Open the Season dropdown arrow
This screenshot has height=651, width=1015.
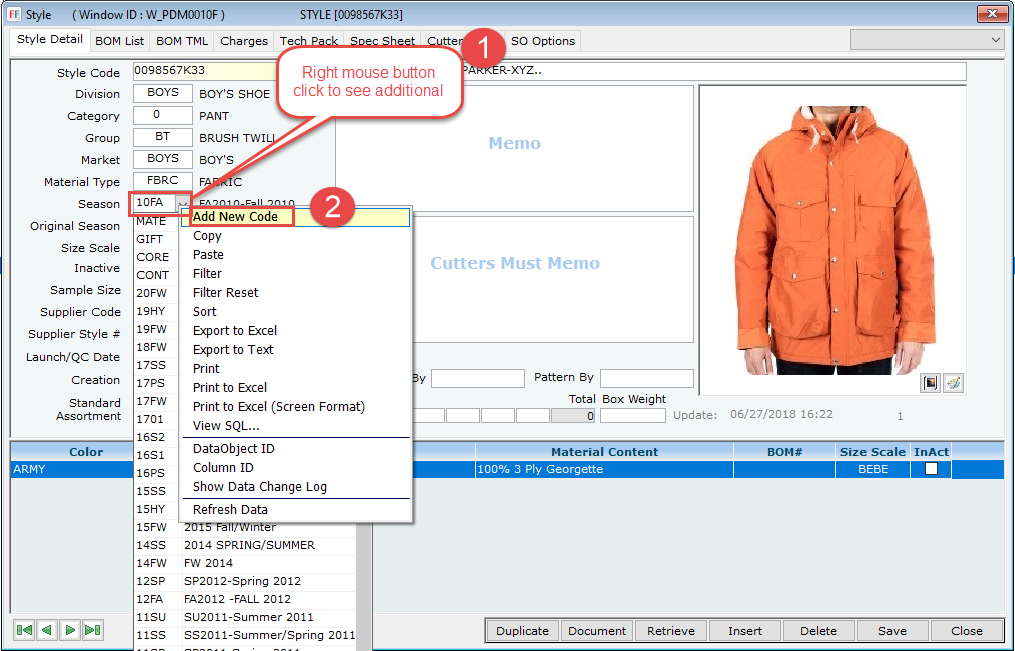coord(182,204)
